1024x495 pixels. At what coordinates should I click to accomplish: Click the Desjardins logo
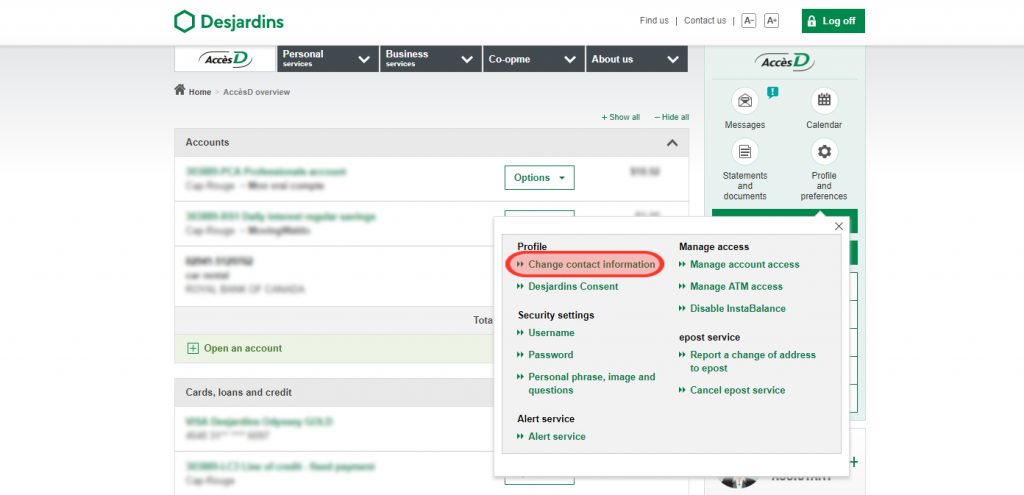[229, 22]
